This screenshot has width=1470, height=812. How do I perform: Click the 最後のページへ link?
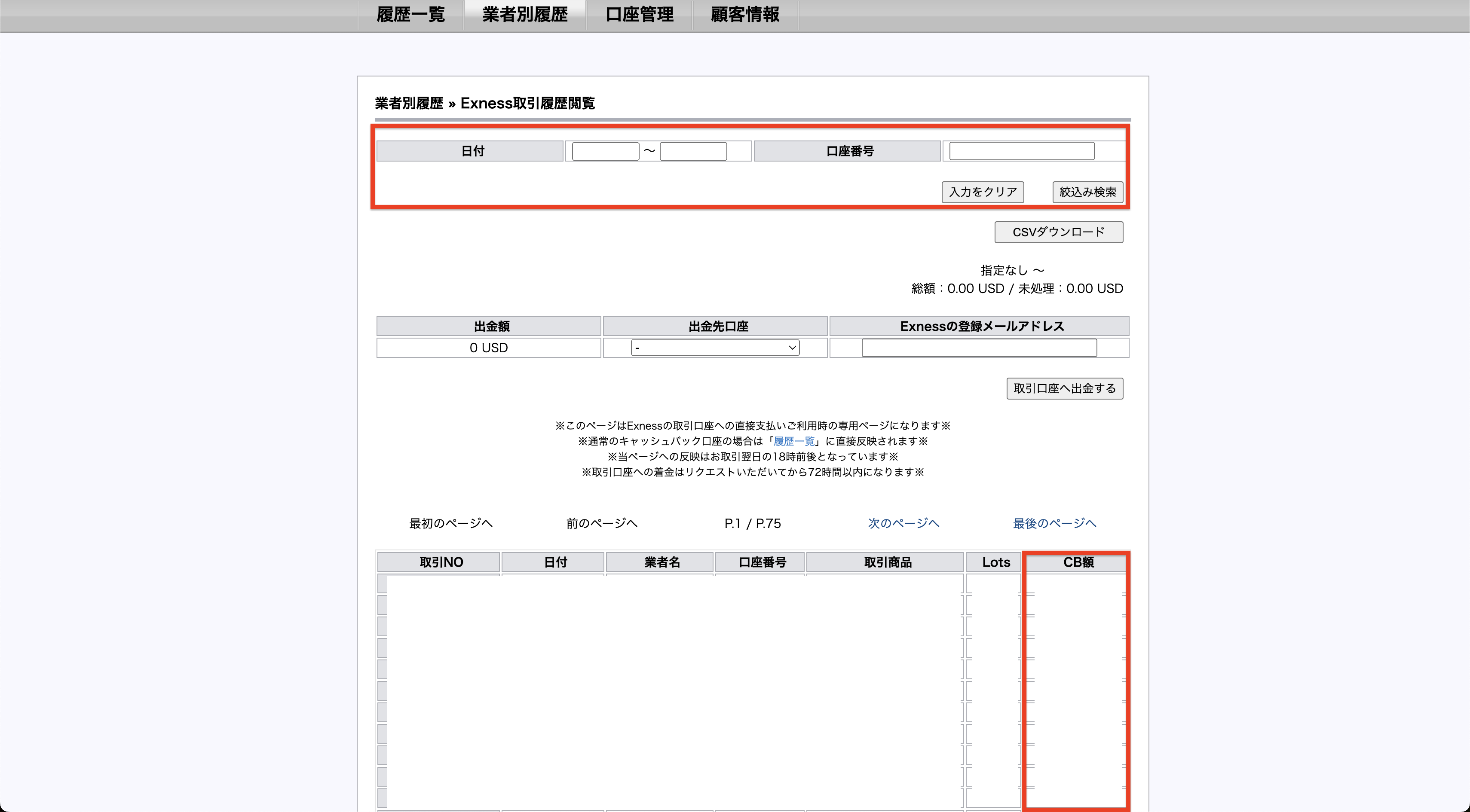tap(1054, 523)
